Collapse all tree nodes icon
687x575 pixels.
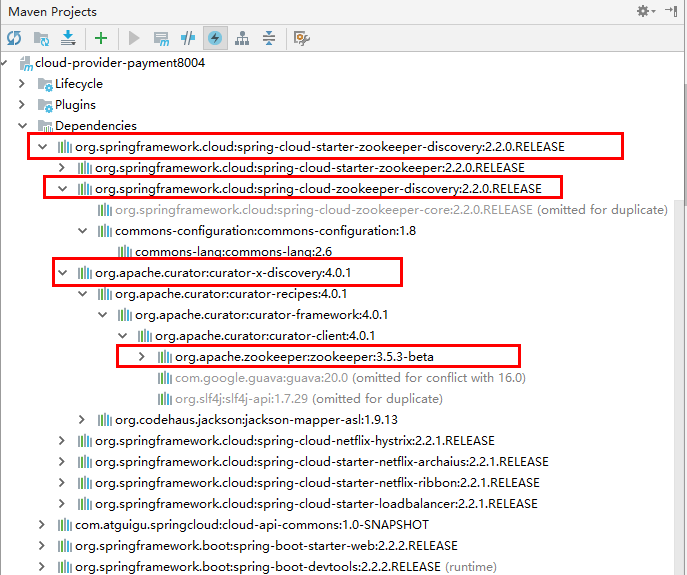(269, 38)
